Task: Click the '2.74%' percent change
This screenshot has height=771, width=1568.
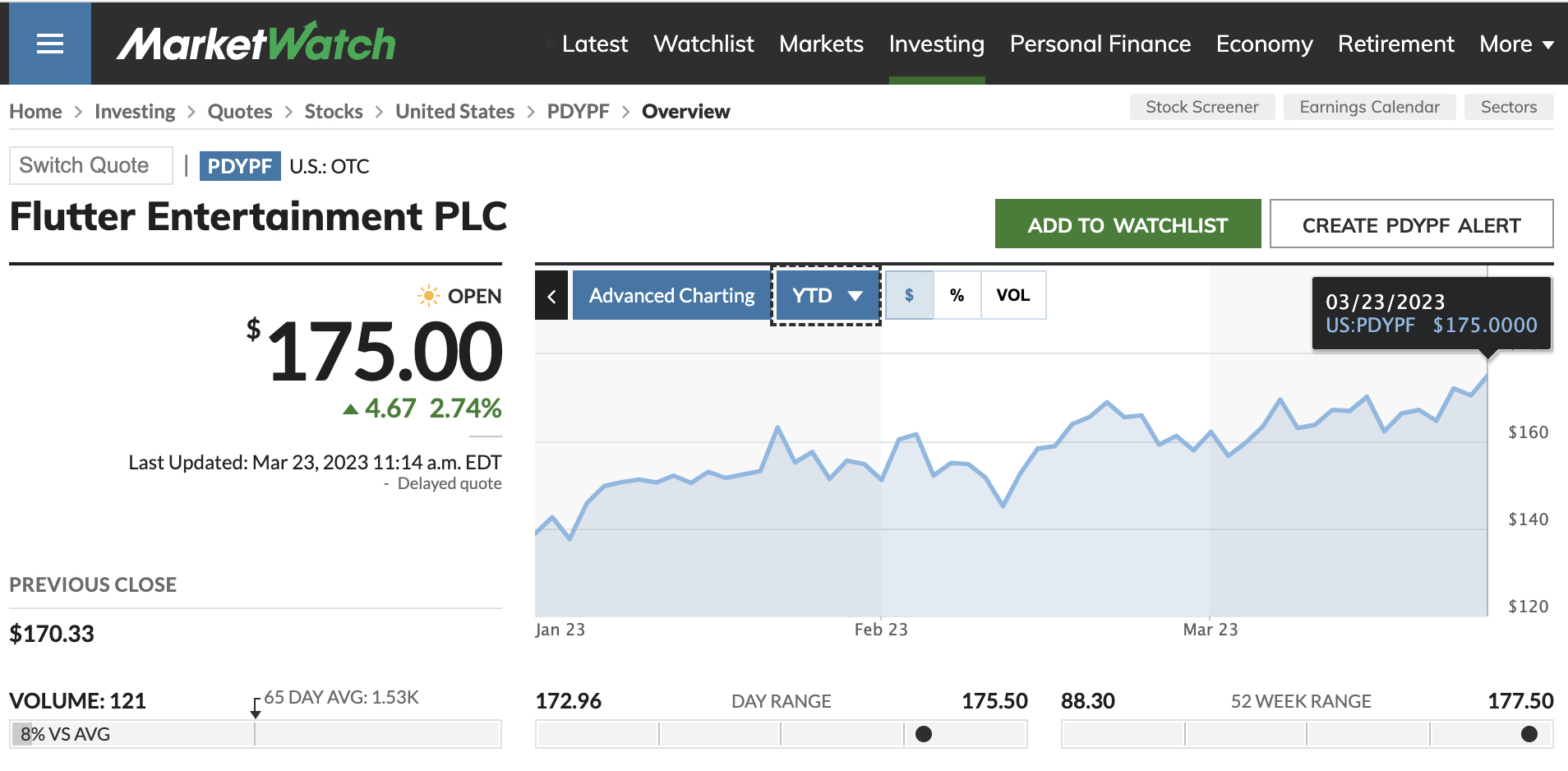Action: 465,409
